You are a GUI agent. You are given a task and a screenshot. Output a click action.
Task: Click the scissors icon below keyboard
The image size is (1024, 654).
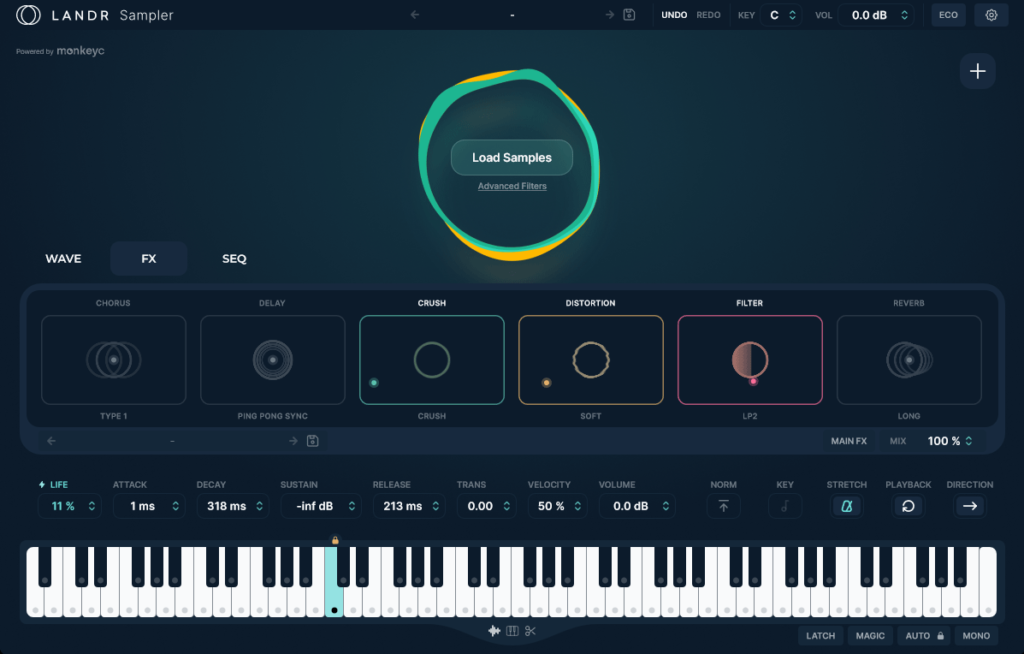click(x=530, y=630)
